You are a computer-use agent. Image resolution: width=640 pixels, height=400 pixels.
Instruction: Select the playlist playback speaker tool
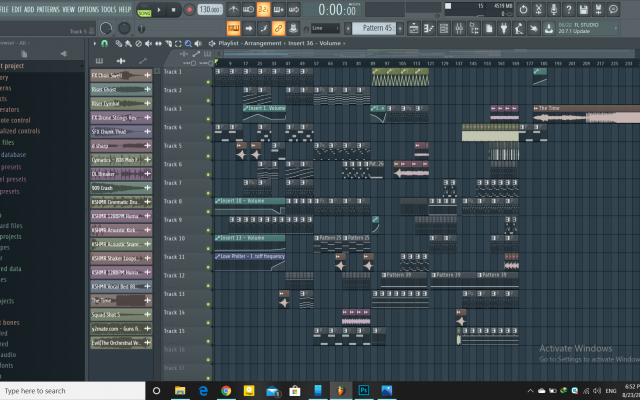pos(198,43)
